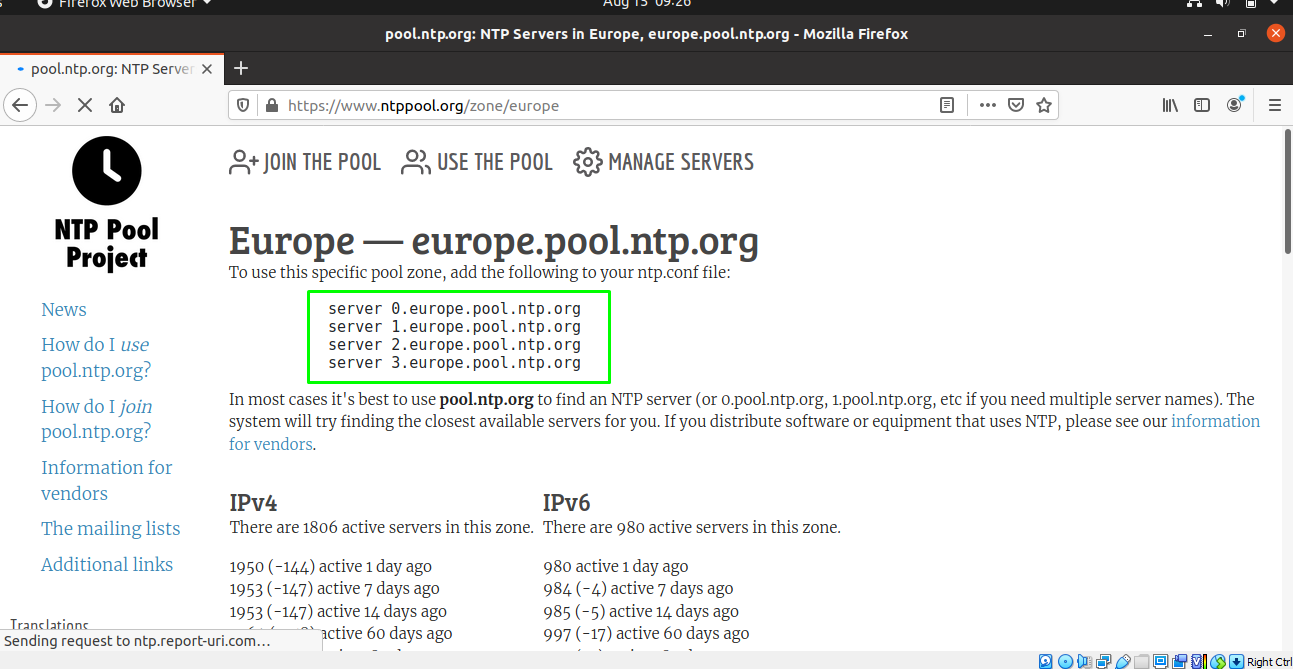Stop loading the page with the X button
Screen dimensions: 1293x669
(85, 105)
